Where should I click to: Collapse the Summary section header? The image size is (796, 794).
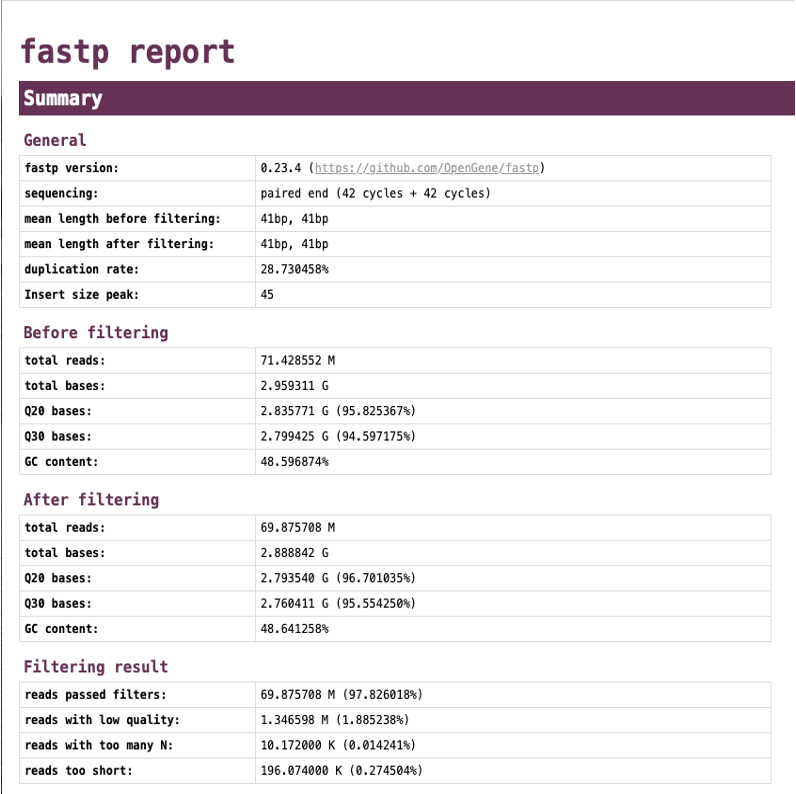pos(407,98)
